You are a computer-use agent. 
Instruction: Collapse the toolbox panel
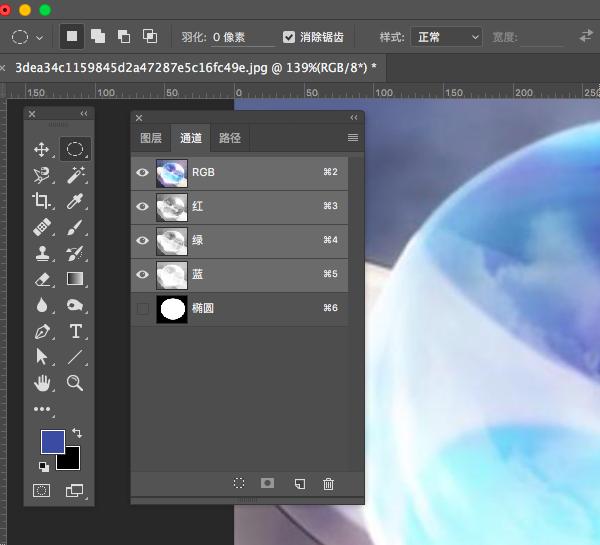tap(84, 114)
